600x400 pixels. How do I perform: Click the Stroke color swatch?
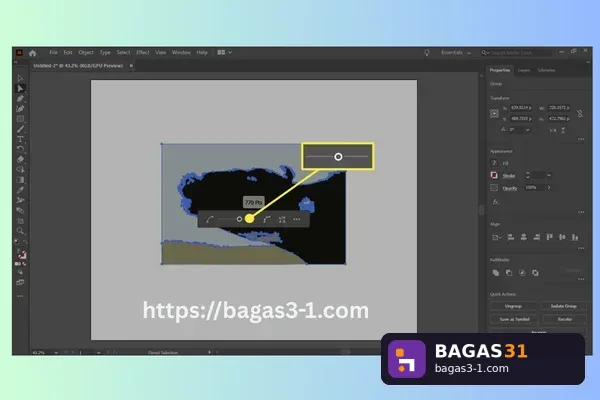pyautogui.click(x=494, y=175)
